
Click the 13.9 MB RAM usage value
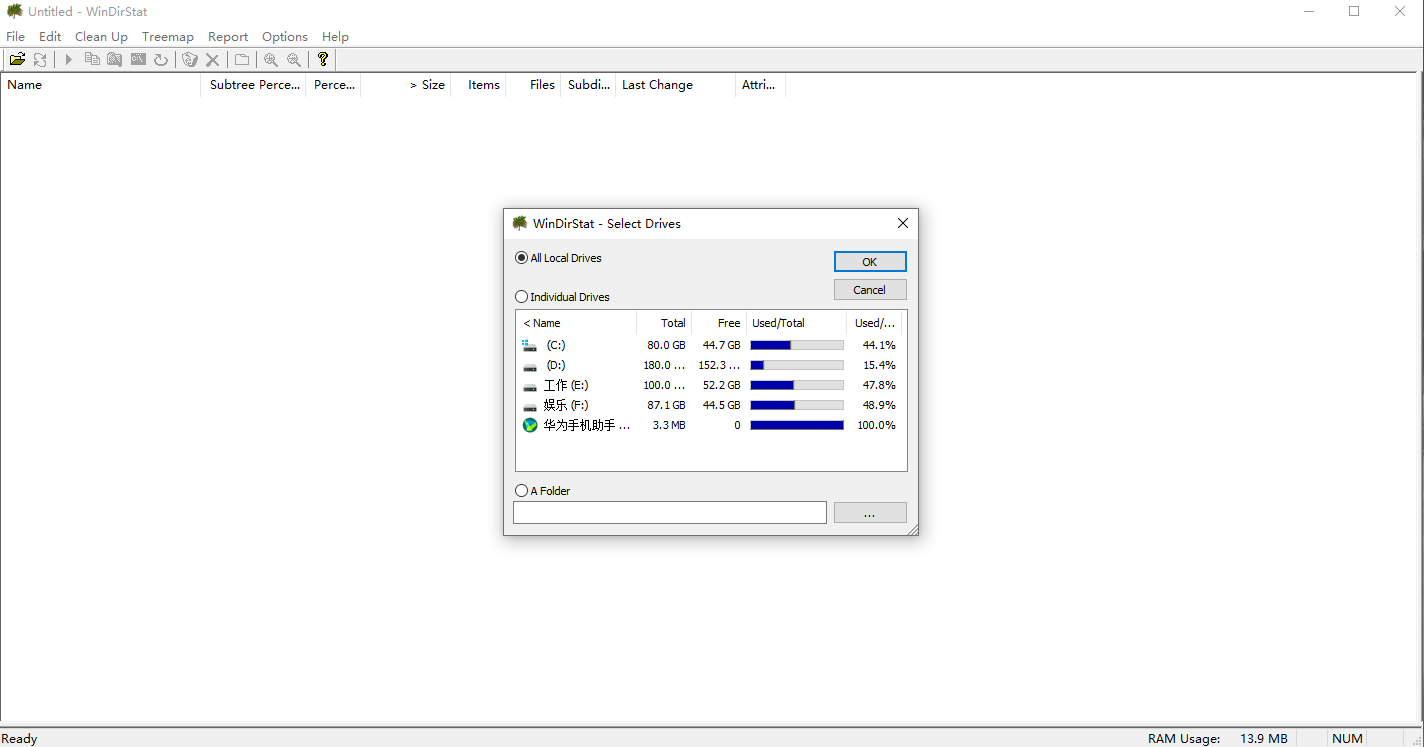1264,738
